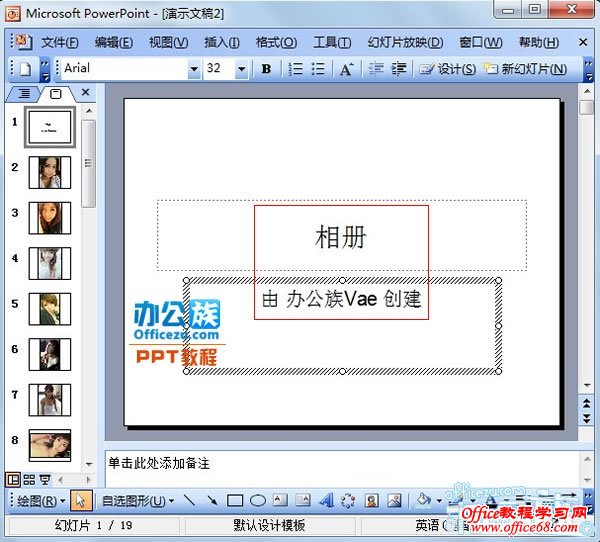
Task: Open the 格式(O) menu
Action: [x=276, y=42]
